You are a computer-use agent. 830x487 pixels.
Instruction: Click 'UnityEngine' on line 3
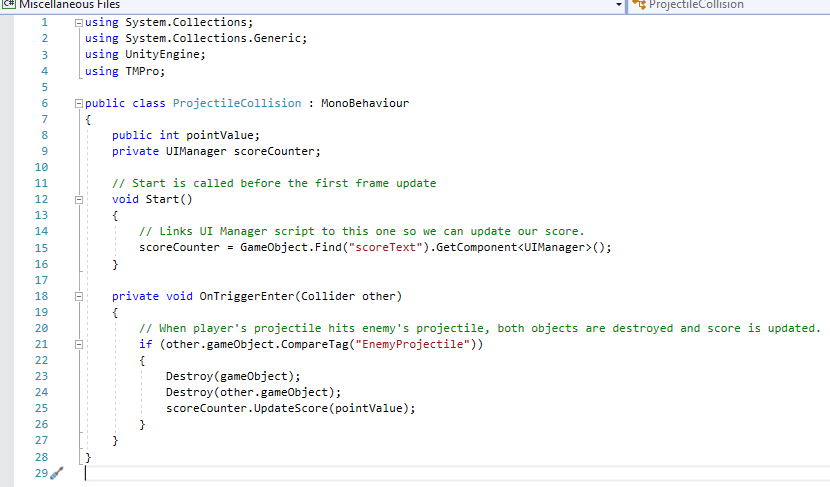tap(162, 54)
